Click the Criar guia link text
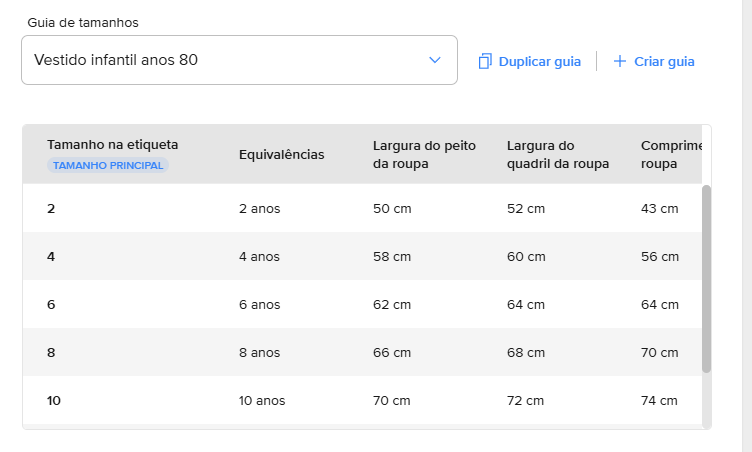The image size is (752, 452). tap(664, 61)
